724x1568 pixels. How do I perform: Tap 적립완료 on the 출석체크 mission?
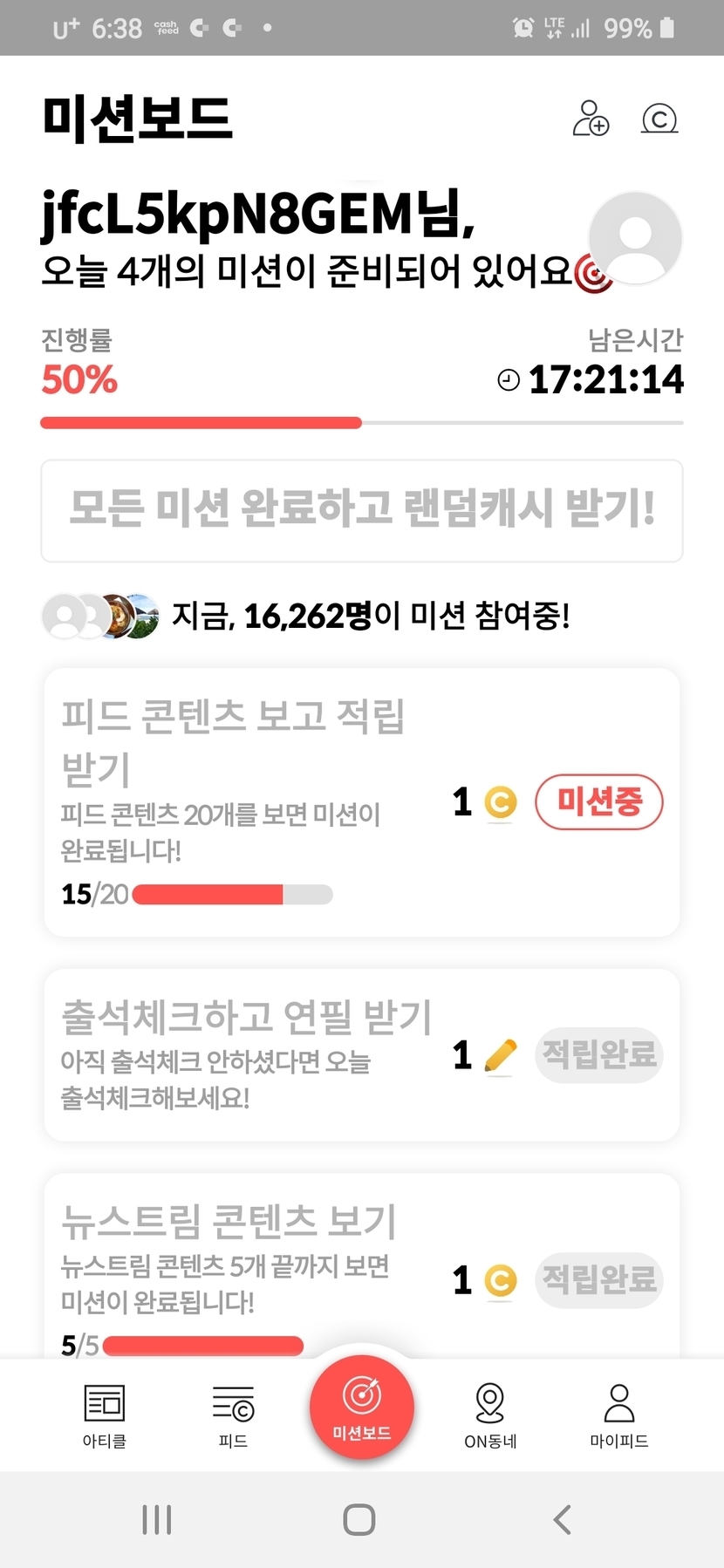[x=598, y=1055]
